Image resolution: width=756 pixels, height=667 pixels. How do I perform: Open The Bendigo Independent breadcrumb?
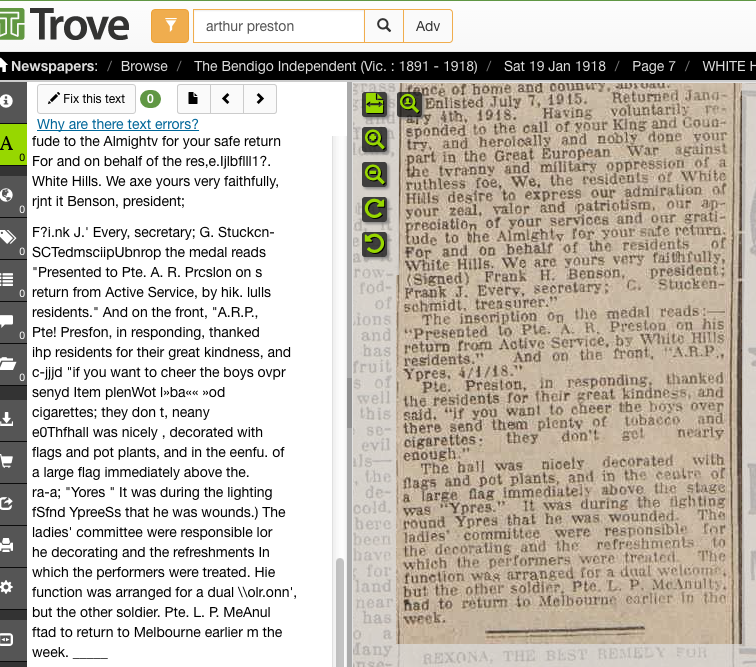click(x=336, y=66)
